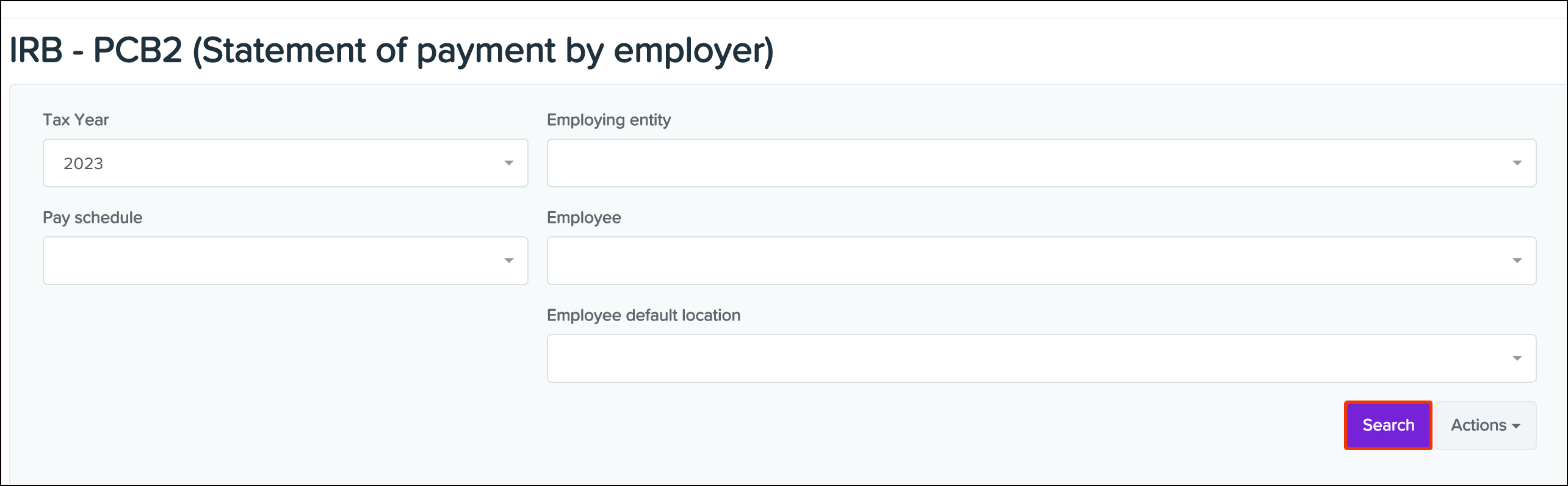
Task: Open the Tax Year dropdown
Action: 285,163
